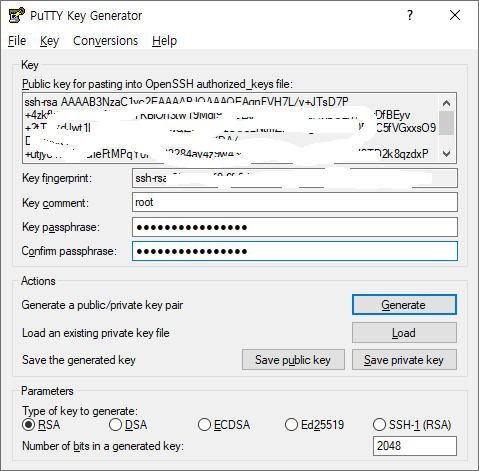Click the 'Key passphrase:' label
Viewport: 479px width, 471px height.
(61, 227)
